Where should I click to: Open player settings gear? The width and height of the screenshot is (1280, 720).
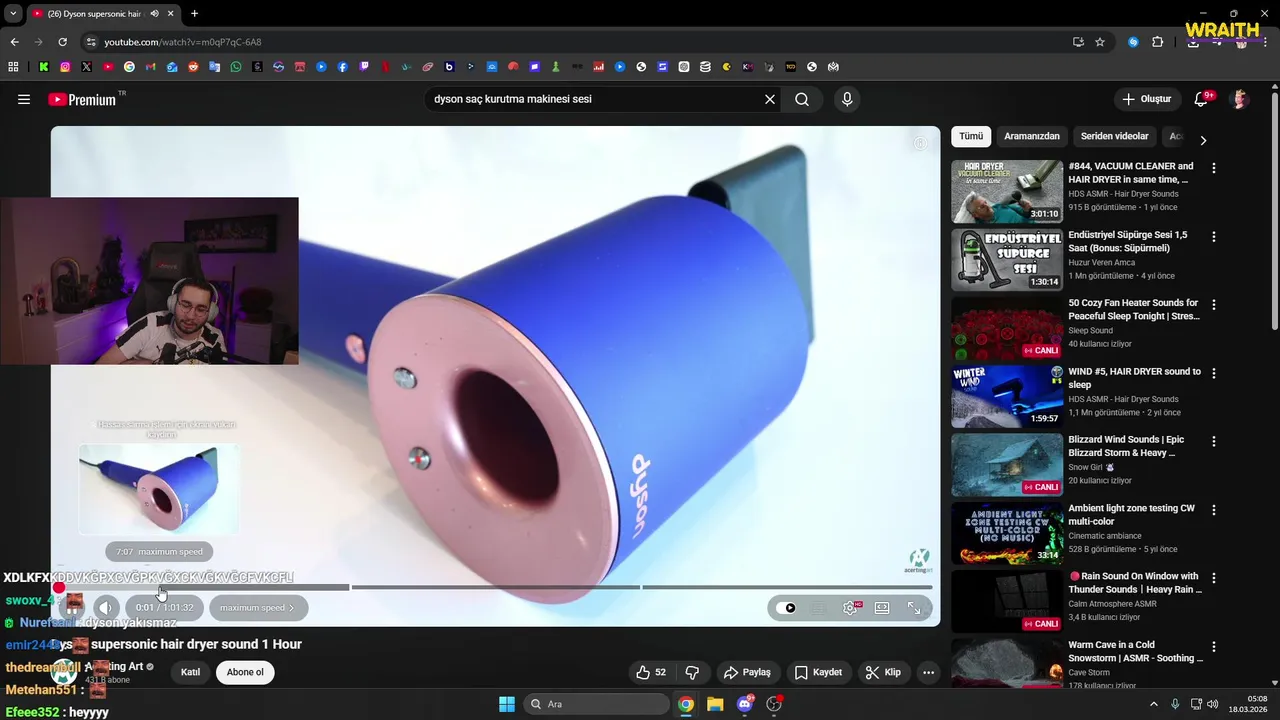coord(851,608)
